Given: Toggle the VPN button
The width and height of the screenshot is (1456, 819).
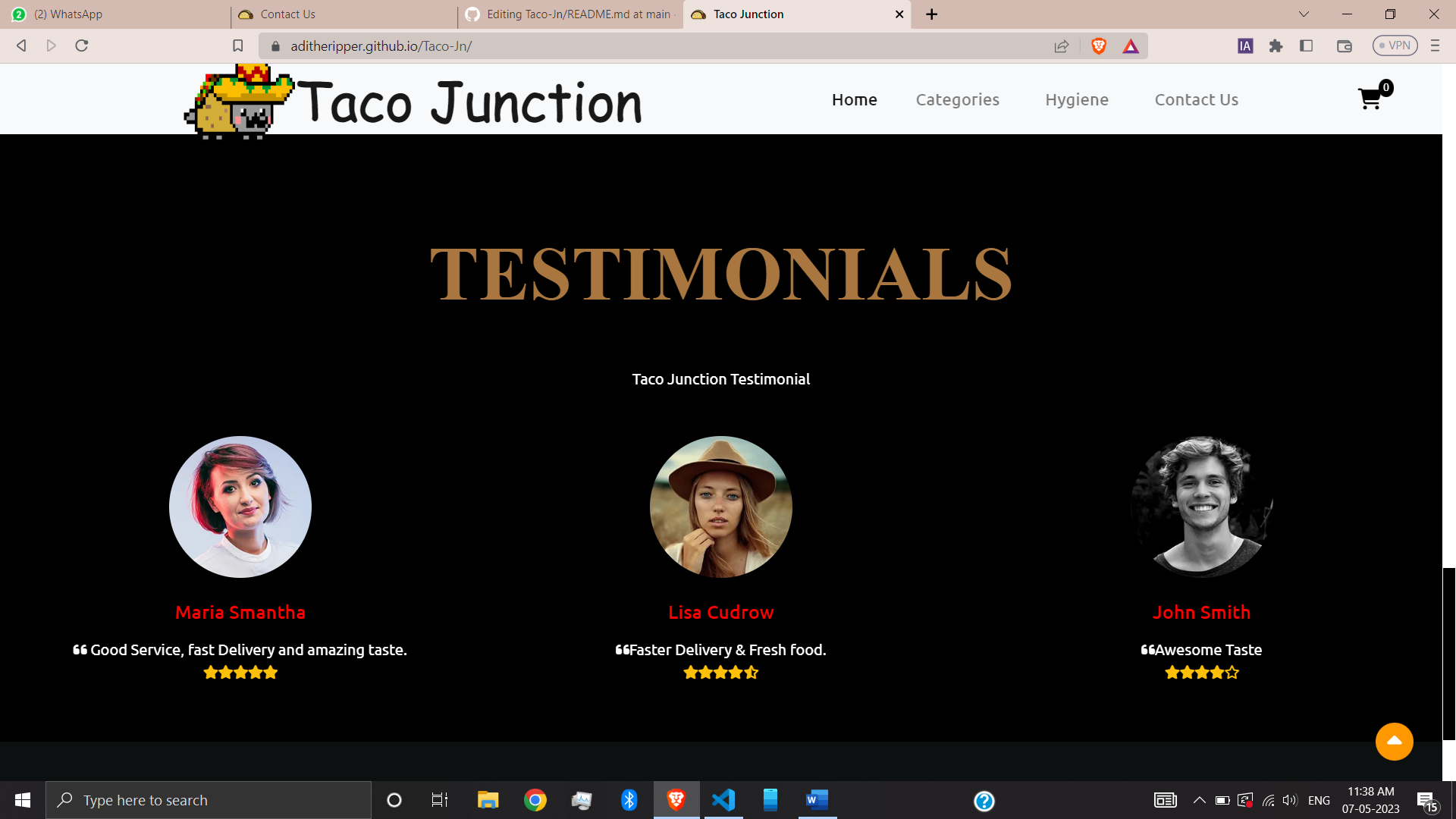Looking at the screenshot, I should click(x=1395, y=45).
